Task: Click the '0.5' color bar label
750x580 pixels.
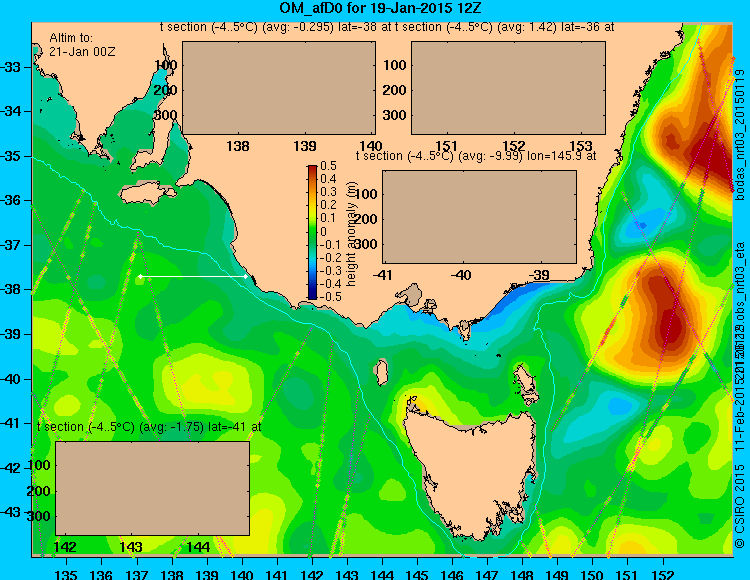Action: pyautogui.click(x=329, y=166)
